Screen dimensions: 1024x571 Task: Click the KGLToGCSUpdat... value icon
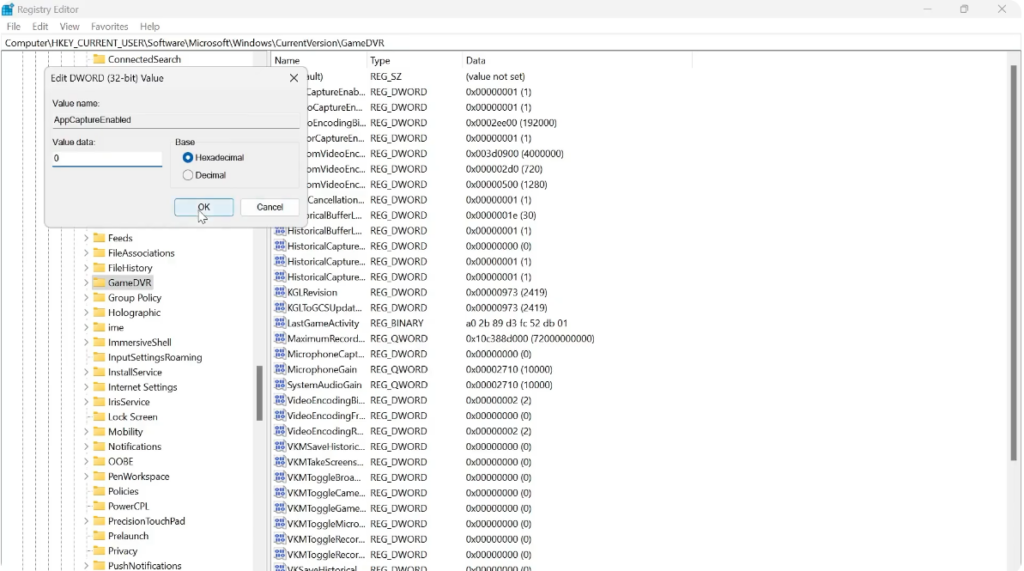[280, 308]
